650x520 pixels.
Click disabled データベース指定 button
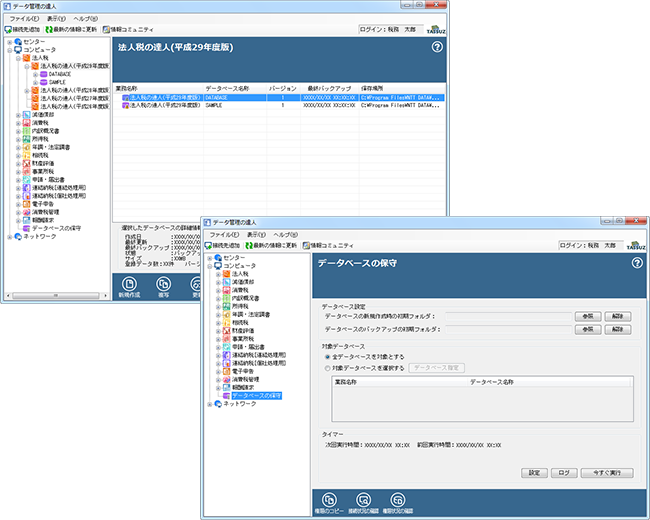coord(437,368)
